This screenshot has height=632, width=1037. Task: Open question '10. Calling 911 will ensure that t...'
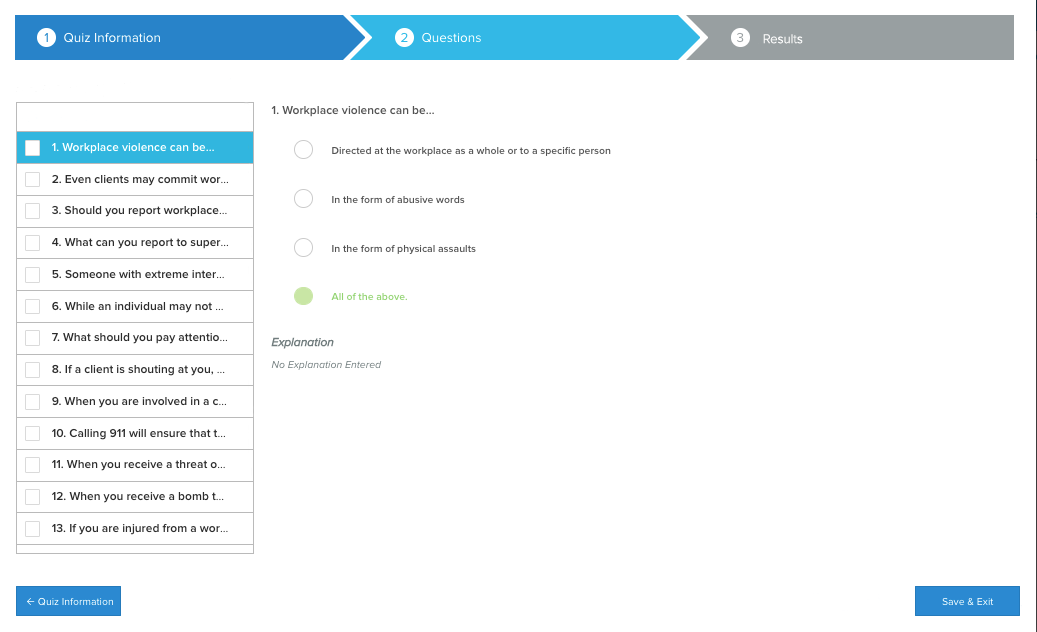(135, 433)
